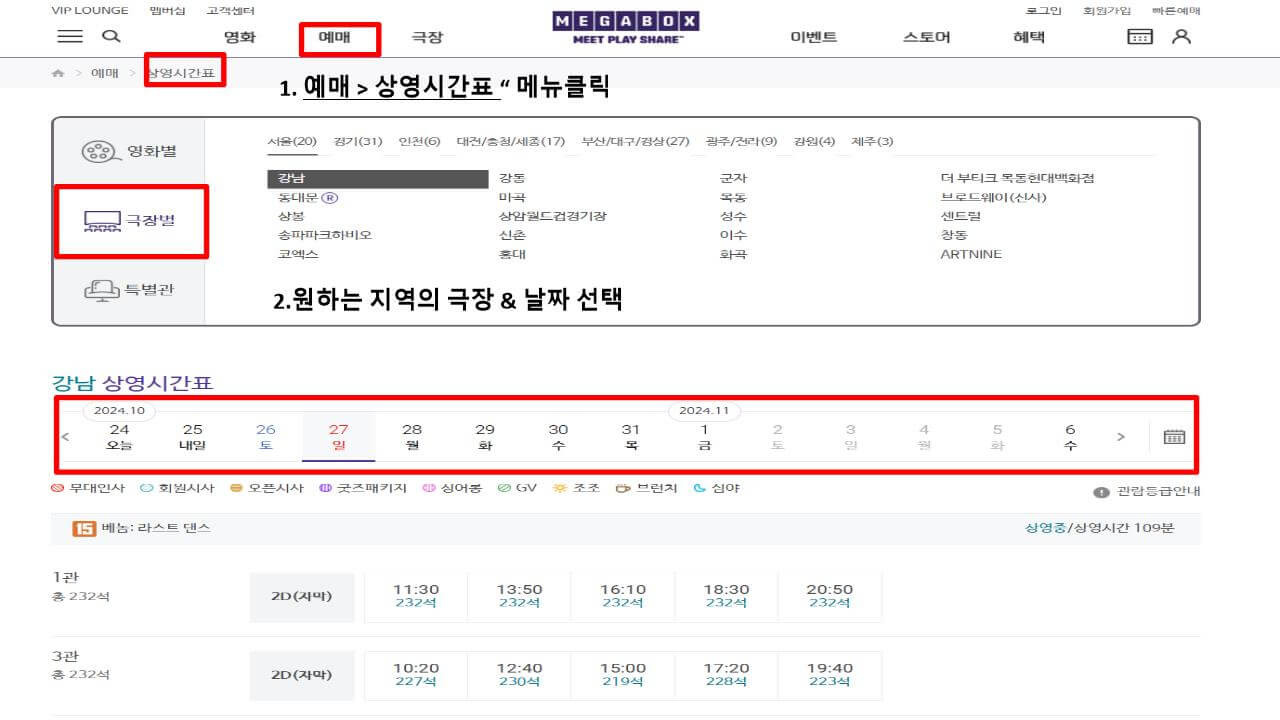1280x720 pixels.
Task: Show previous dates with left arrow
Action: pos(66,437)
